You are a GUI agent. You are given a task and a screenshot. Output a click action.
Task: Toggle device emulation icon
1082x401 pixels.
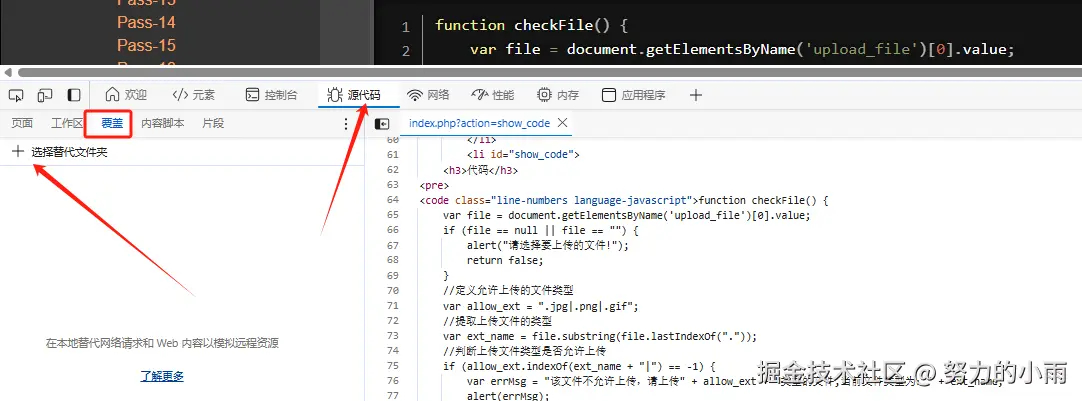coord(45,95)
